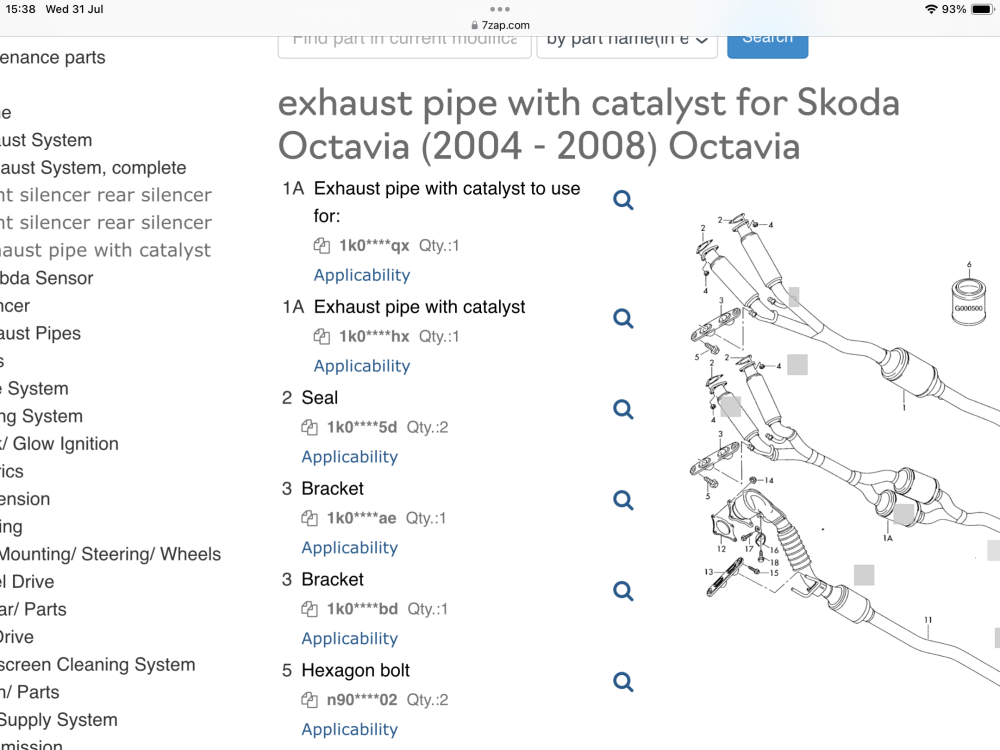Open Applicability under Exhaust pipe 1k0****hx
Image resolution: width=1000 pixels, height=750 pixels.
(362, 366)
